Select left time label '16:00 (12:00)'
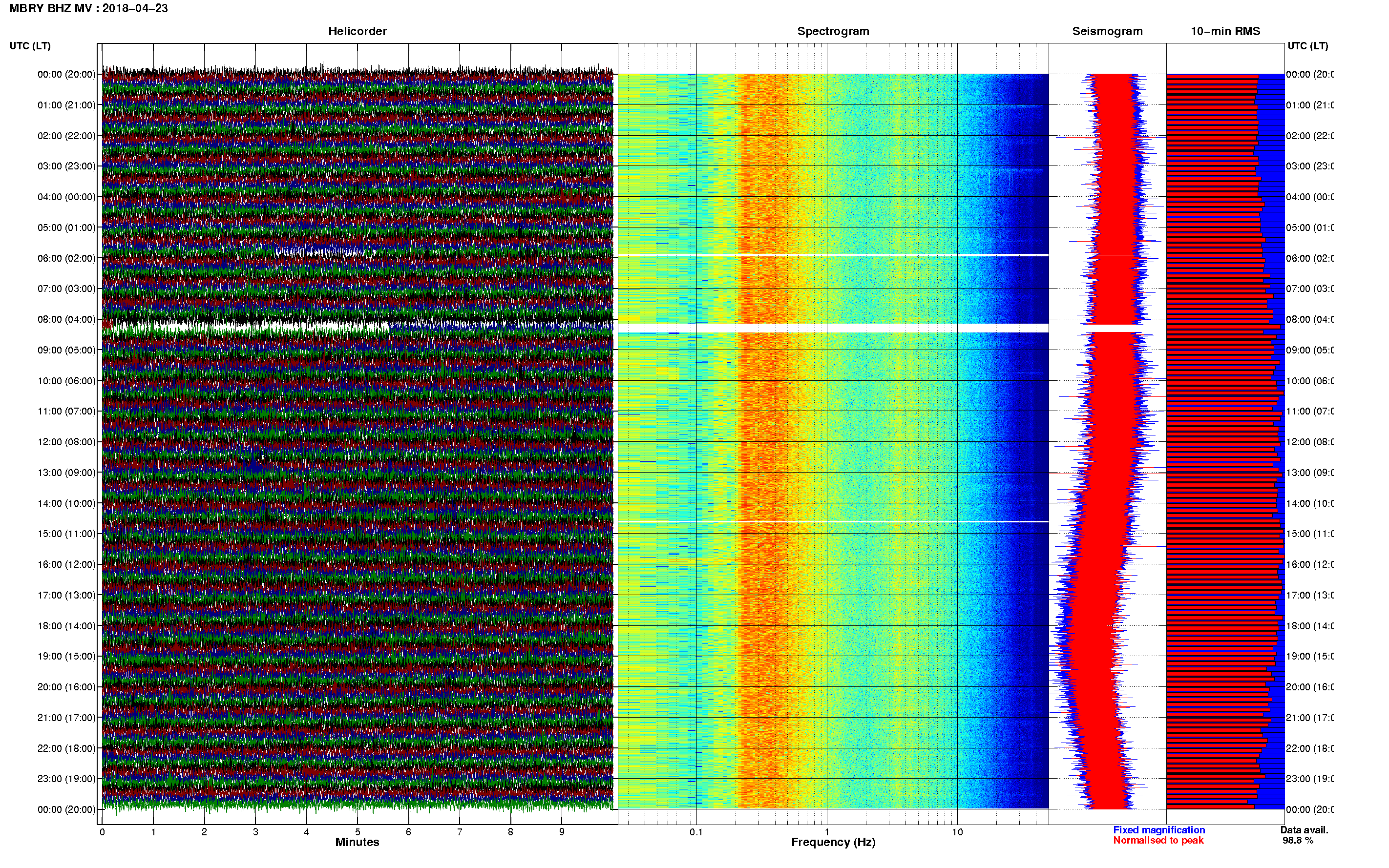This screenshot has width=1389, height=868. (x=66, y=564)
